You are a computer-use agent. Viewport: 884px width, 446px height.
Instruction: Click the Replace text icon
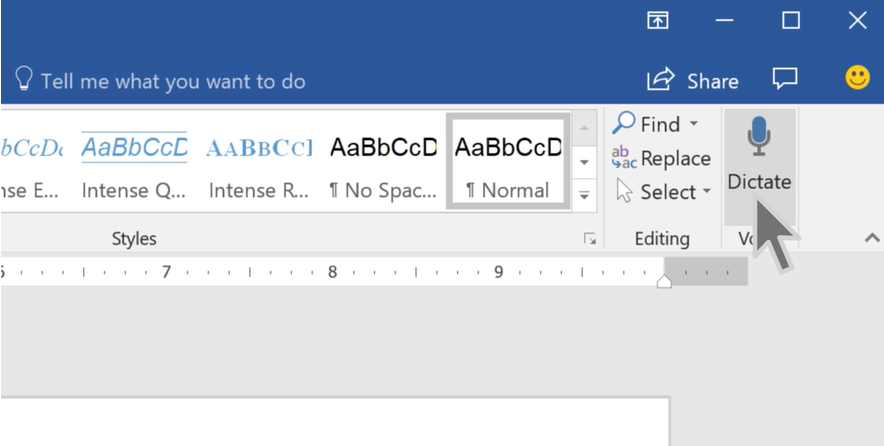[624, 158]
